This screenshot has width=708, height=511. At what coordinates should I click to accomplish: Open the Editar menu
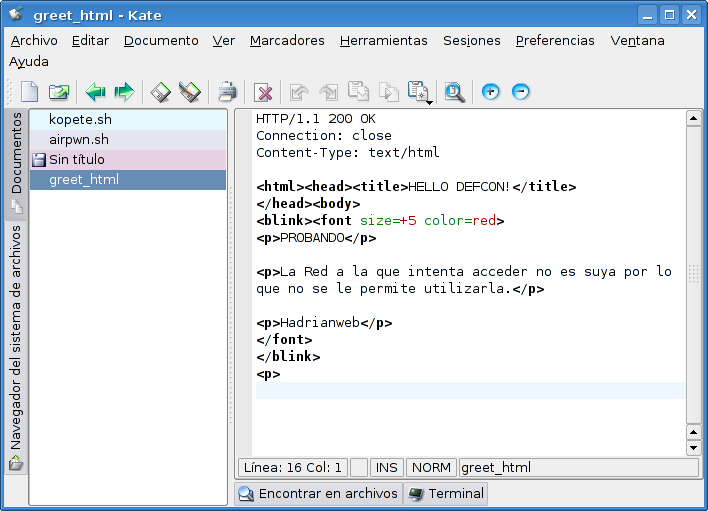pos(90,41)
